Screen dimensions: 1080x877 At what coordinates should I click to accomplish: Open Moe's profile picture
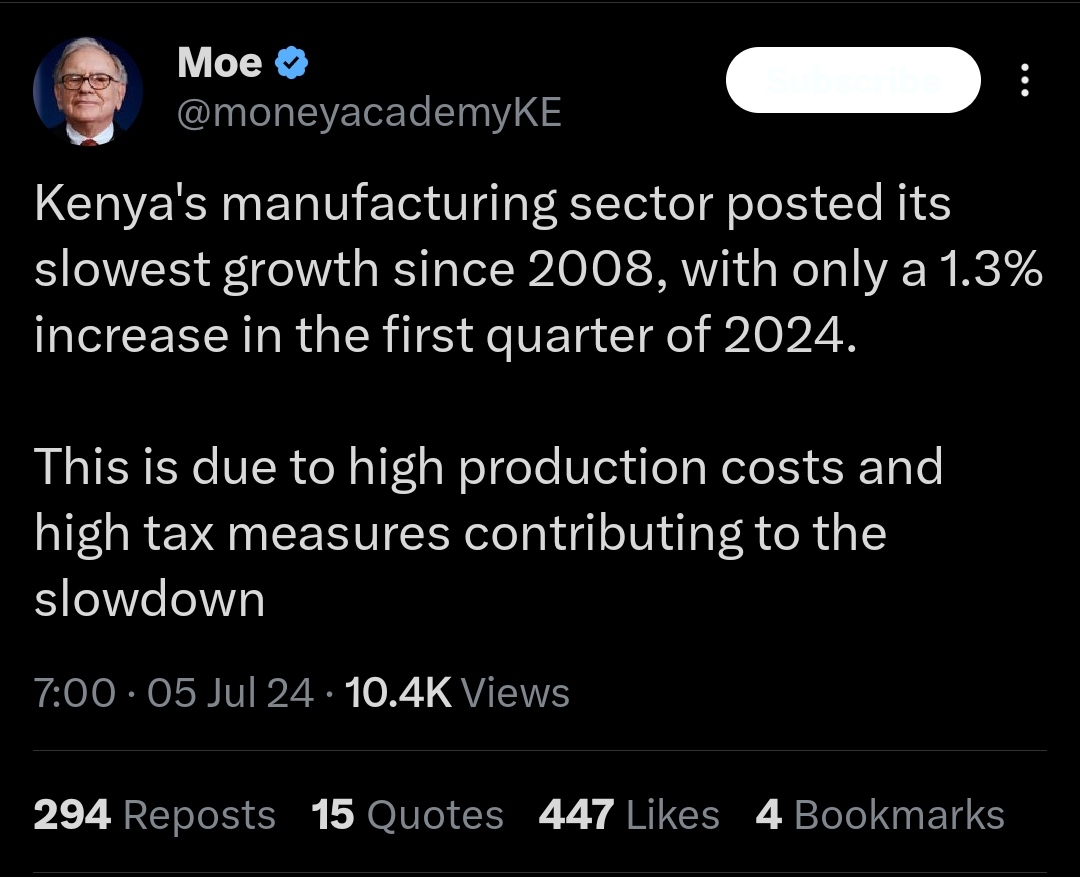point(88,92)
